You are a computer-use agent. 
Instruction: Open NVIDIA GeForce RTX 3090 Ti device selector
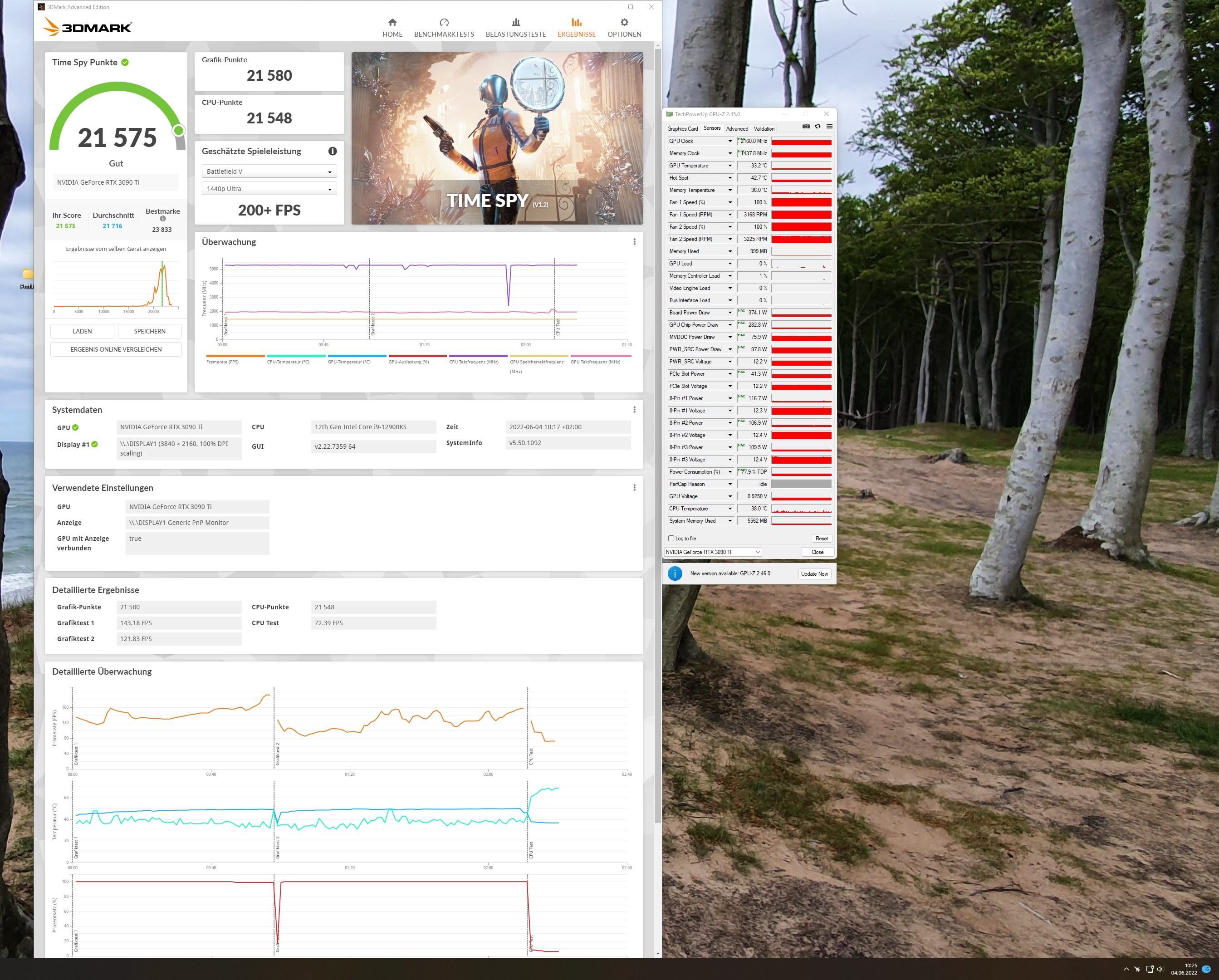(712, 552)
